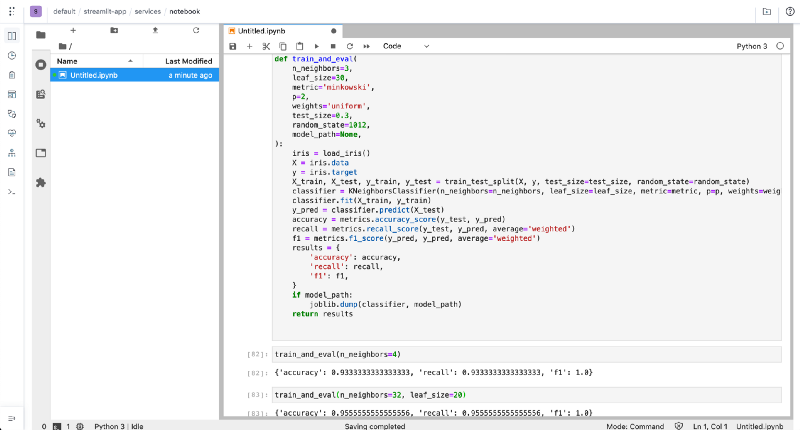800x430 pixels.
Task: Navigate to the streamlit-app breadcrumb
Action: coord(105,11)
